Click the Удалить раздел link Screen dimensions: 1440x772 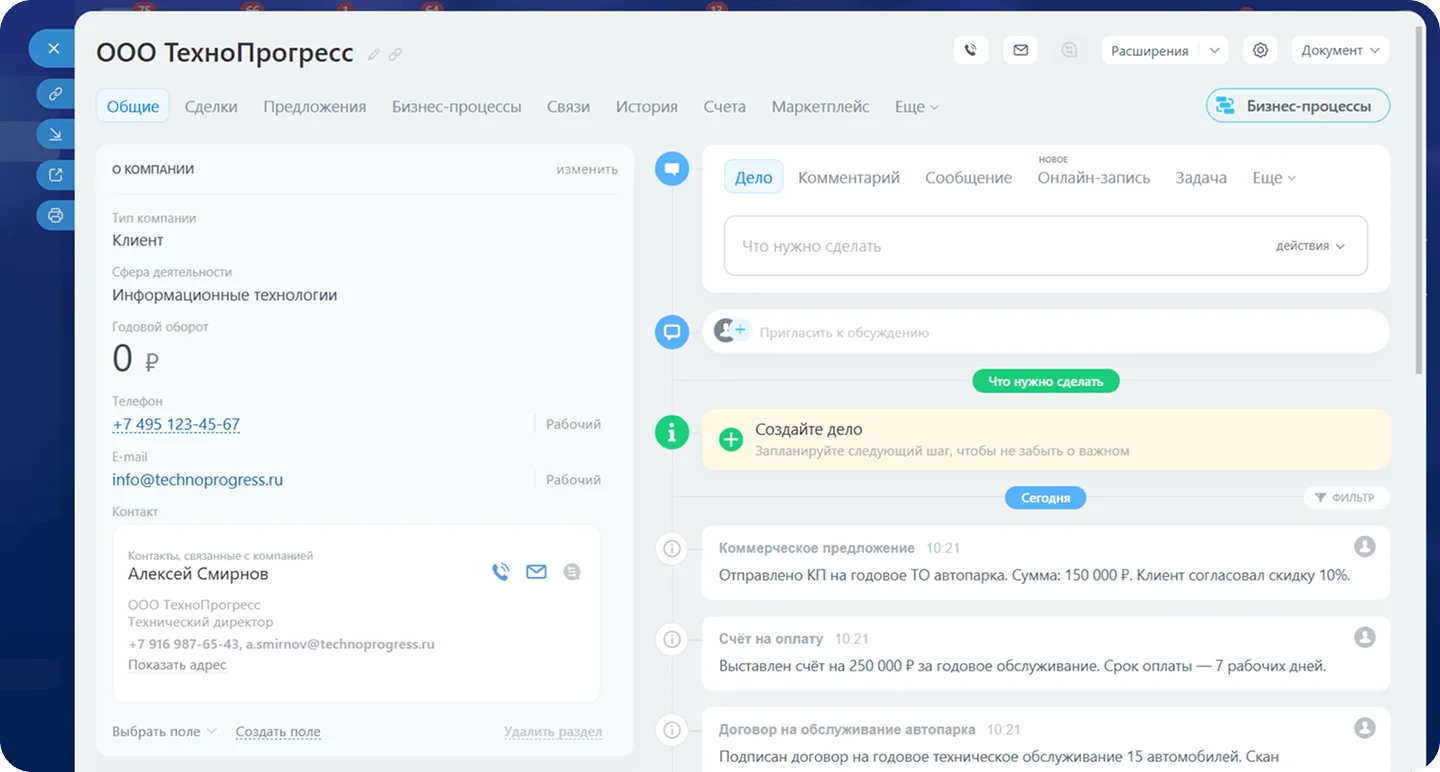tap(553, 732)
